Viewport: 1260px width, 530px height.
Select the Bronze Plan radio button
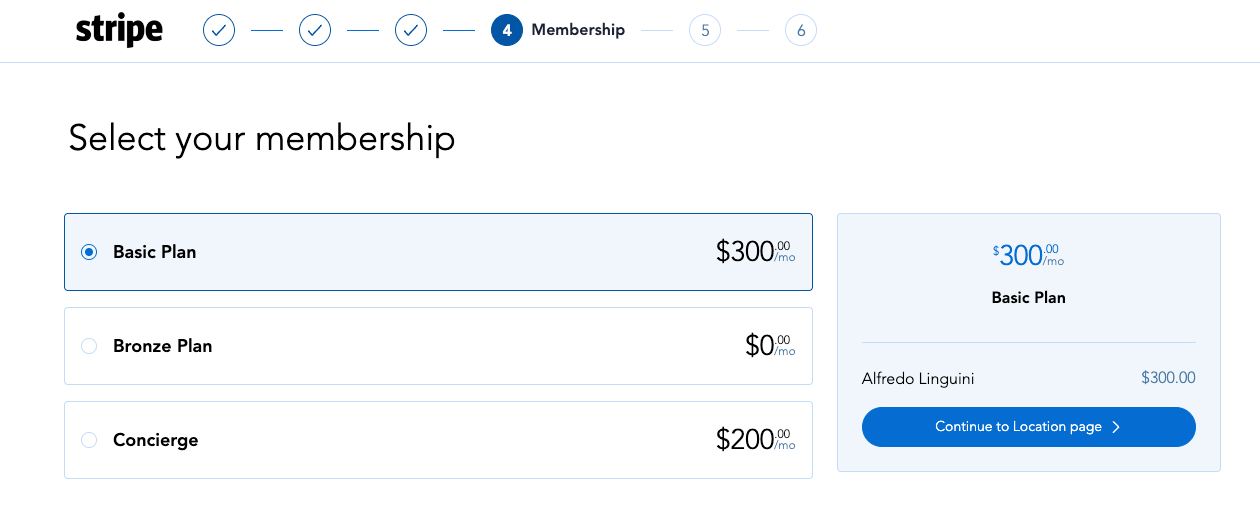tap(89, 346)
